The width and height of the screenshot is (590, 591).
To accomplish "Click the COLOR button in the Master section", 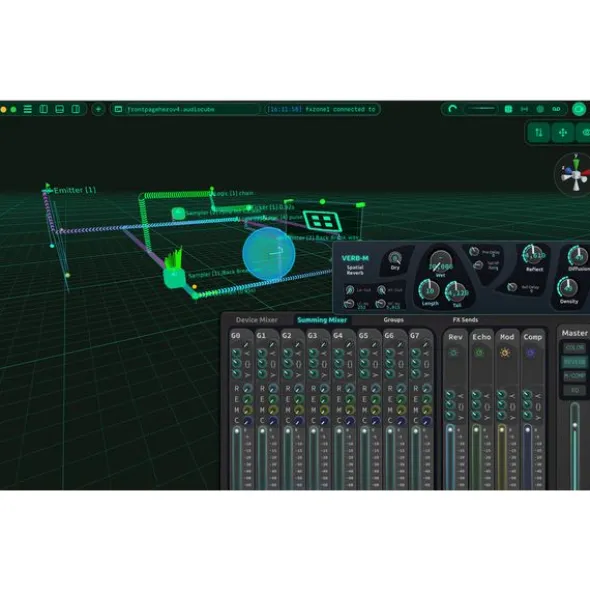I will coord(575,348).
